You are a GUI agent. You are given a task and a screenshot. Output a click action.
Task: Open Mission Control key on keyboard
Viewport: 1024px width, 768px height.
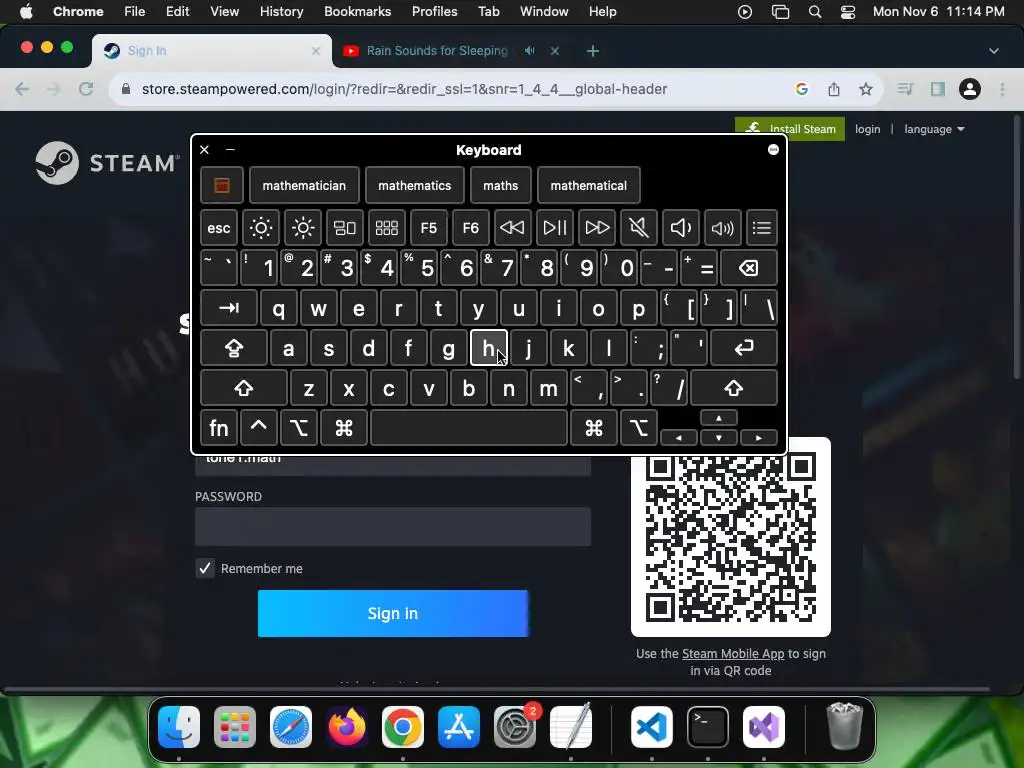(345, 228)
